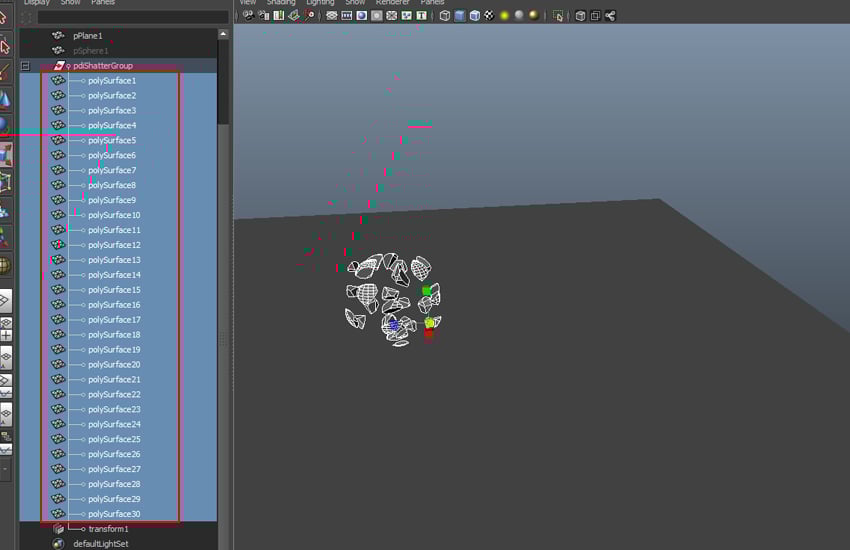
Task: Turn on Textured checkerboard display icon
Action: coord(490,16)
